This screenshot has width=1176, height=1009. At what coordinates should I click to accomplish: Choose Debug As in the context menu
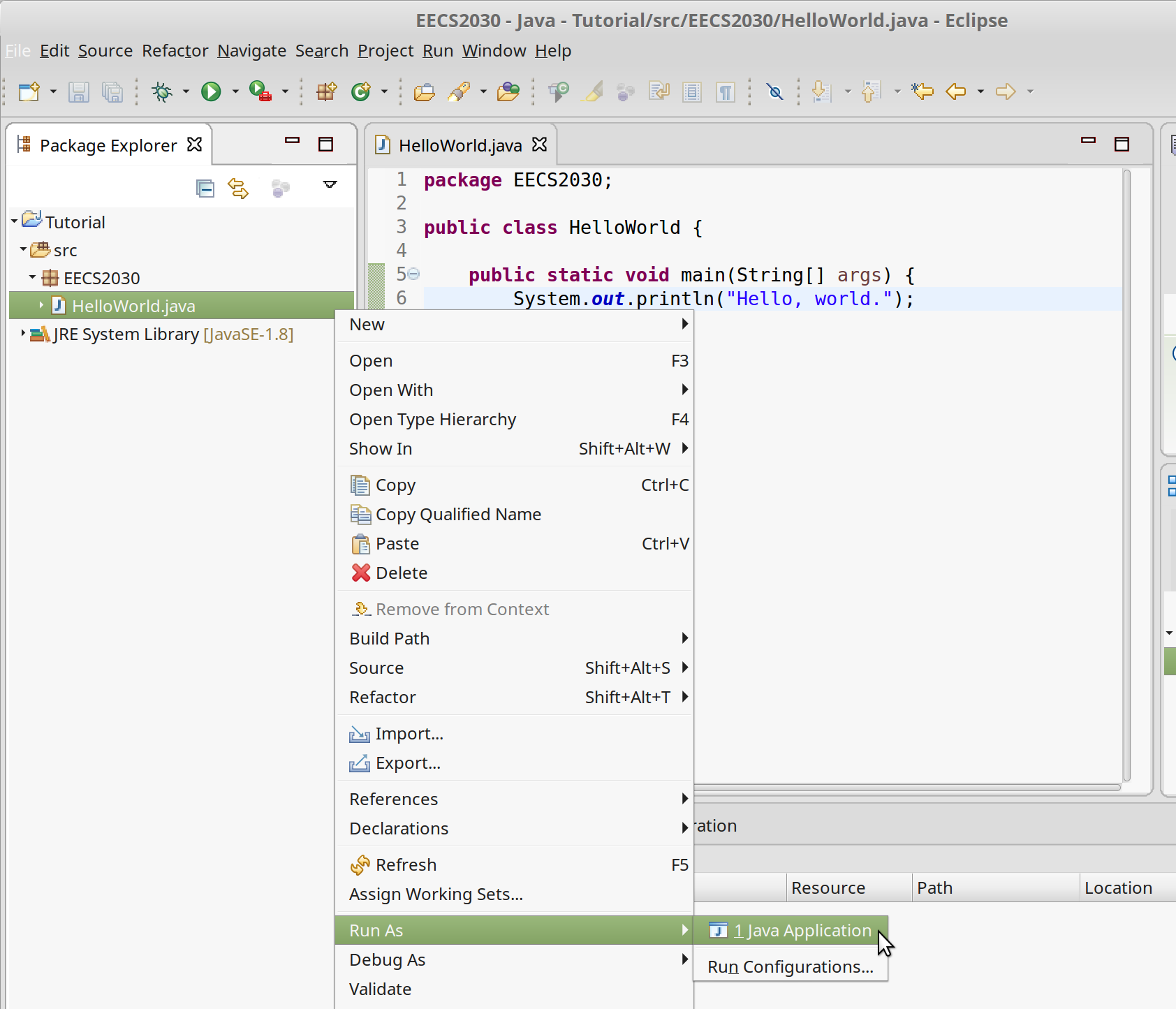tap(515, 960)
